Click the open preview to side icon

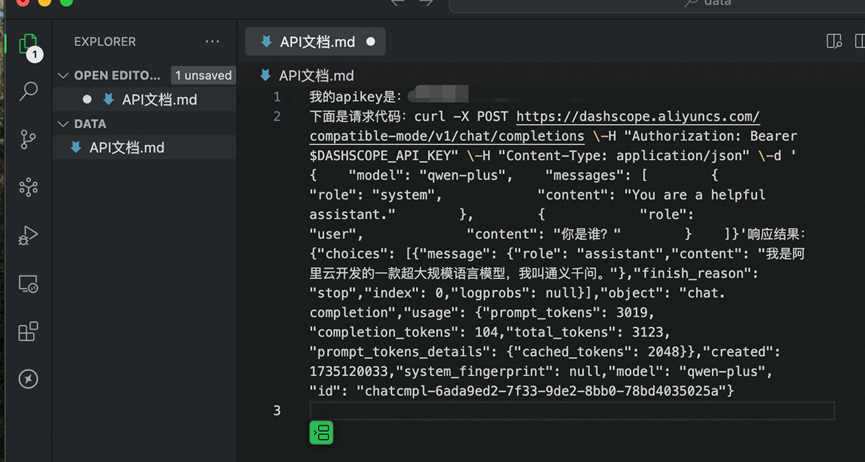pos(834,41)
